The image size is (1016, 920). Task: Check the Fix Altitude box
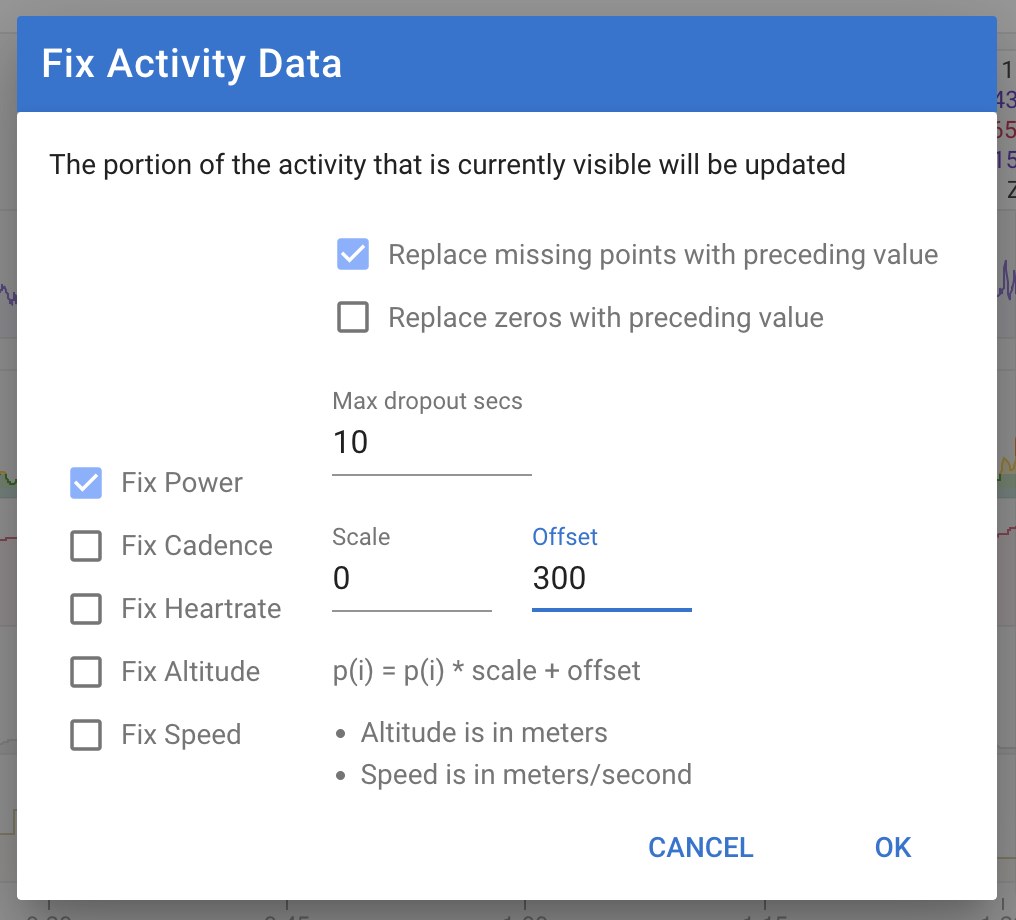point(86,672)
